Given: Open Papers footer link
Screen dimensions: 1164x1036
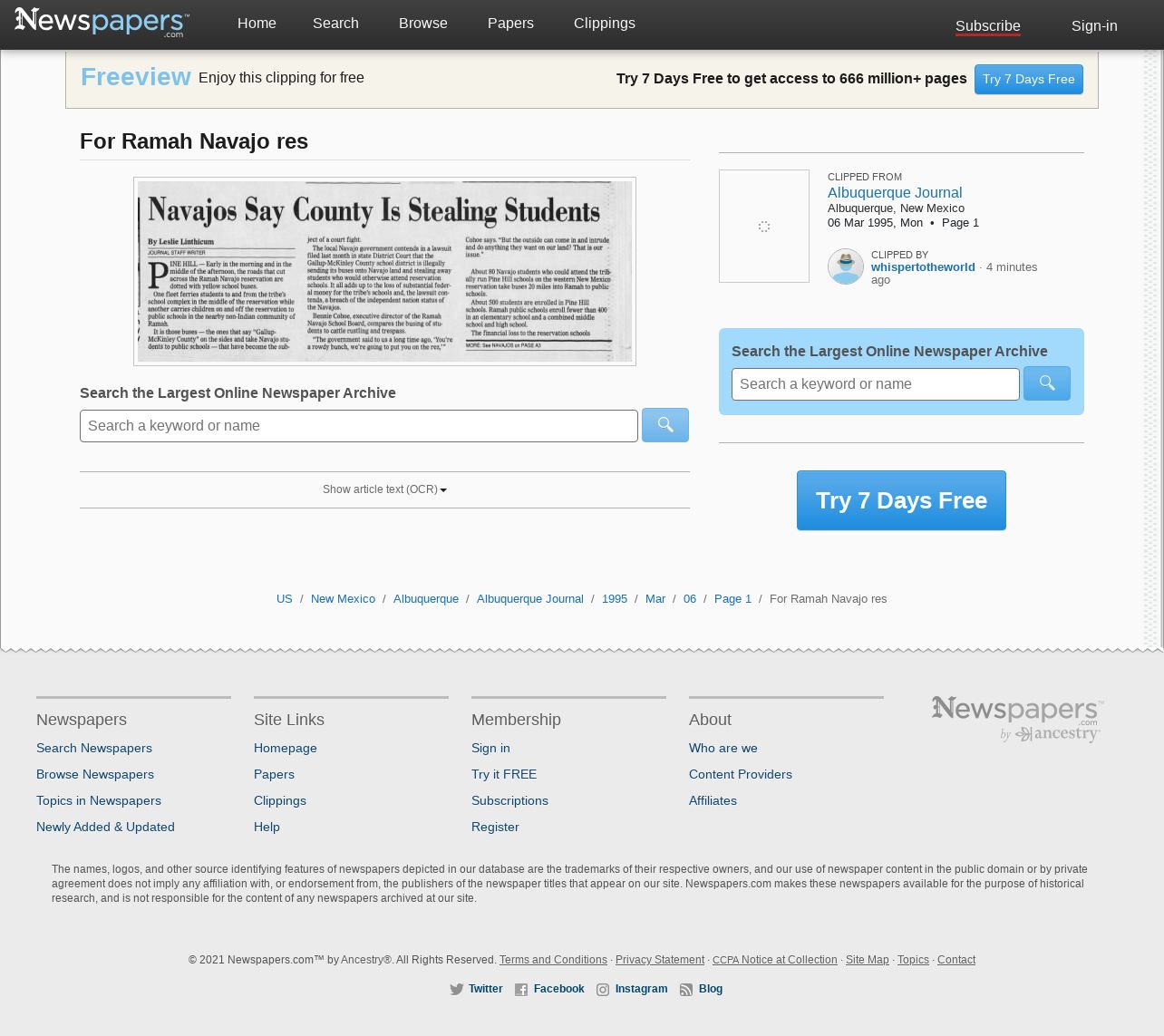Looking at the screenshot, I should click(x=274, y=774).
